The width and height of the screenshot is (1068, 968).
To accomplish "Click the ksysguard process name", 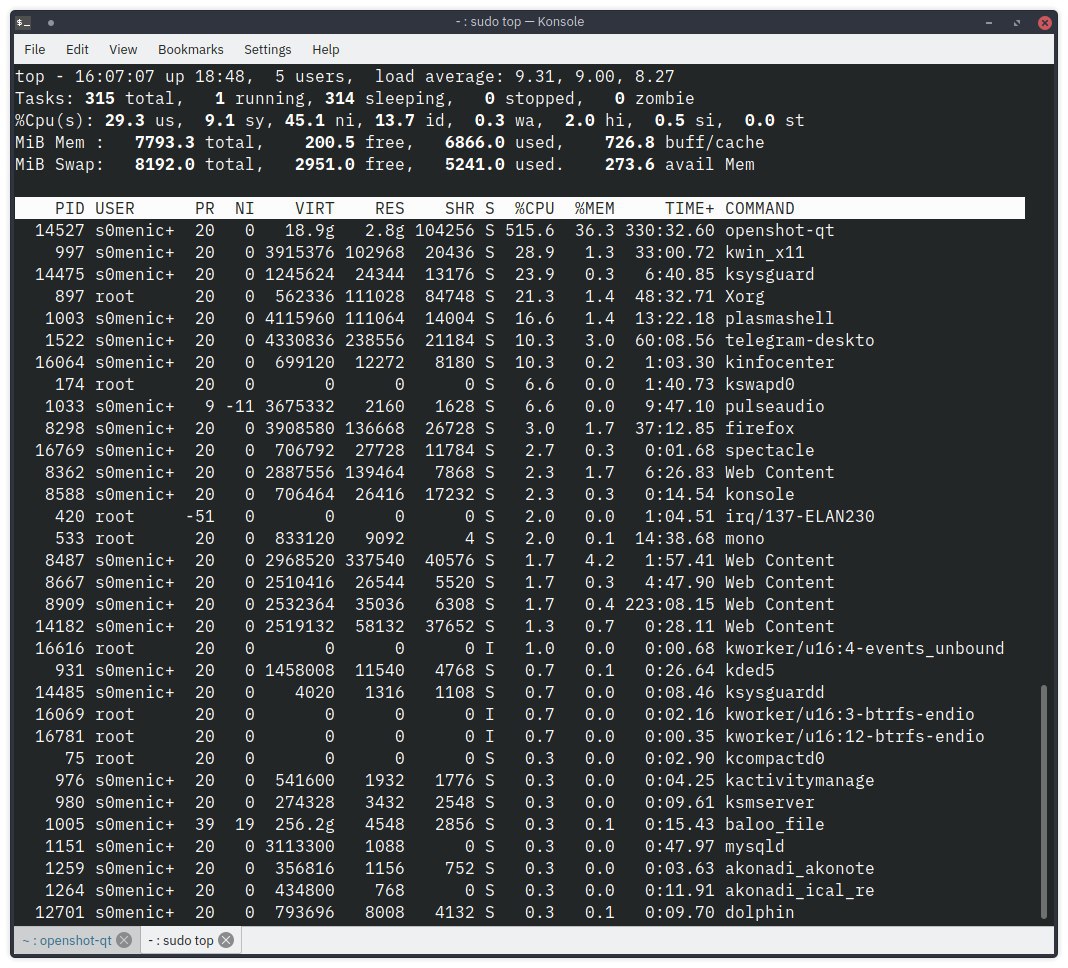I will 770,275.
